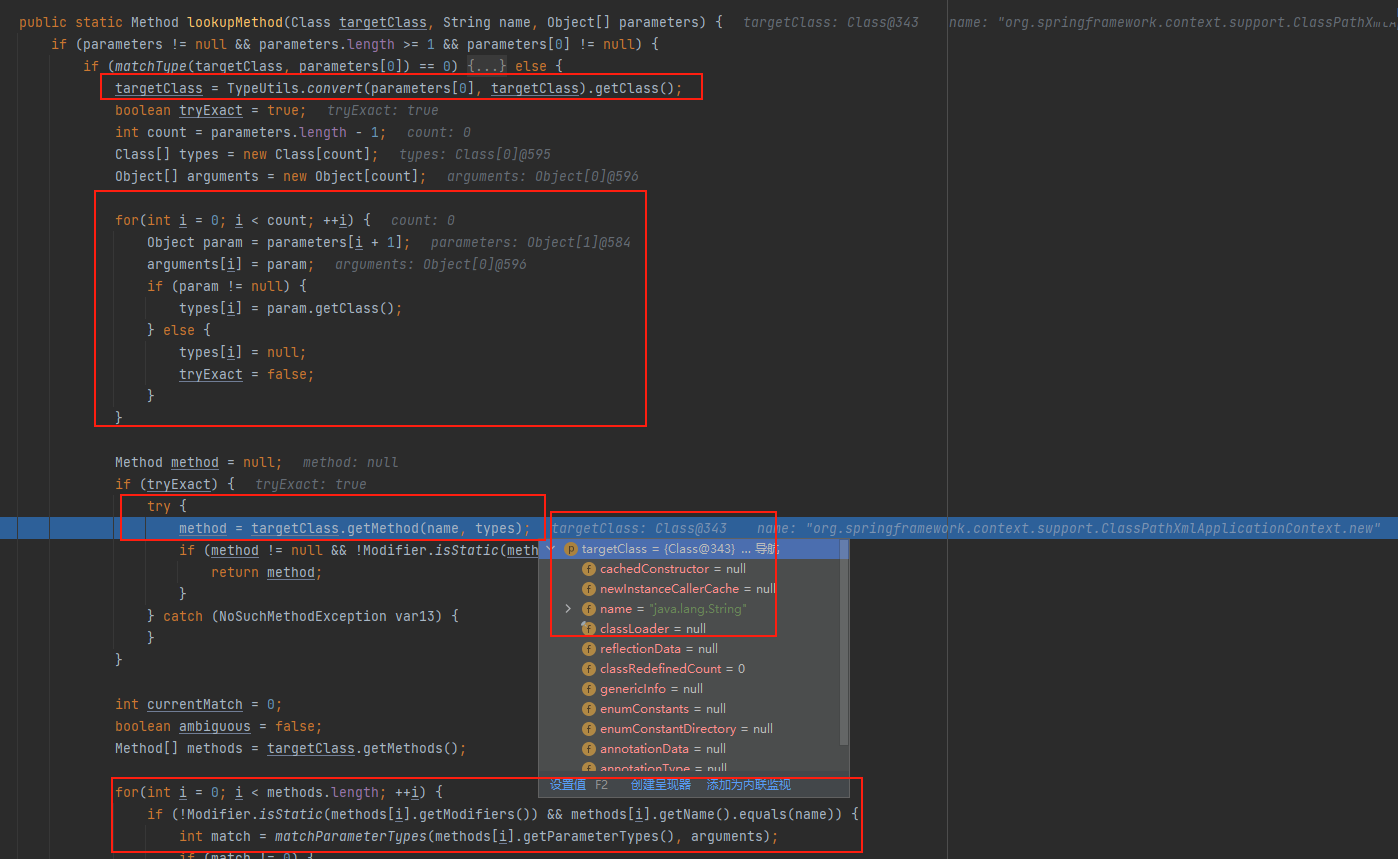
Task: Click the line 'Method[] methods = targetClass.getMethods();'
Action: pyautogui.click(x=291, y=748)
